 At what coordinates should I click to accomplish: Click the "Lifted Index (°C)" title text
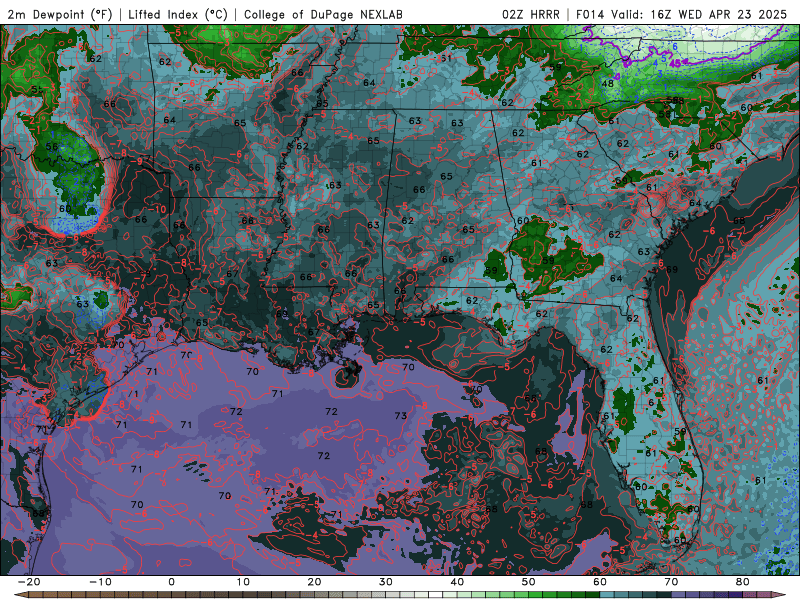[x=178, y=14]
